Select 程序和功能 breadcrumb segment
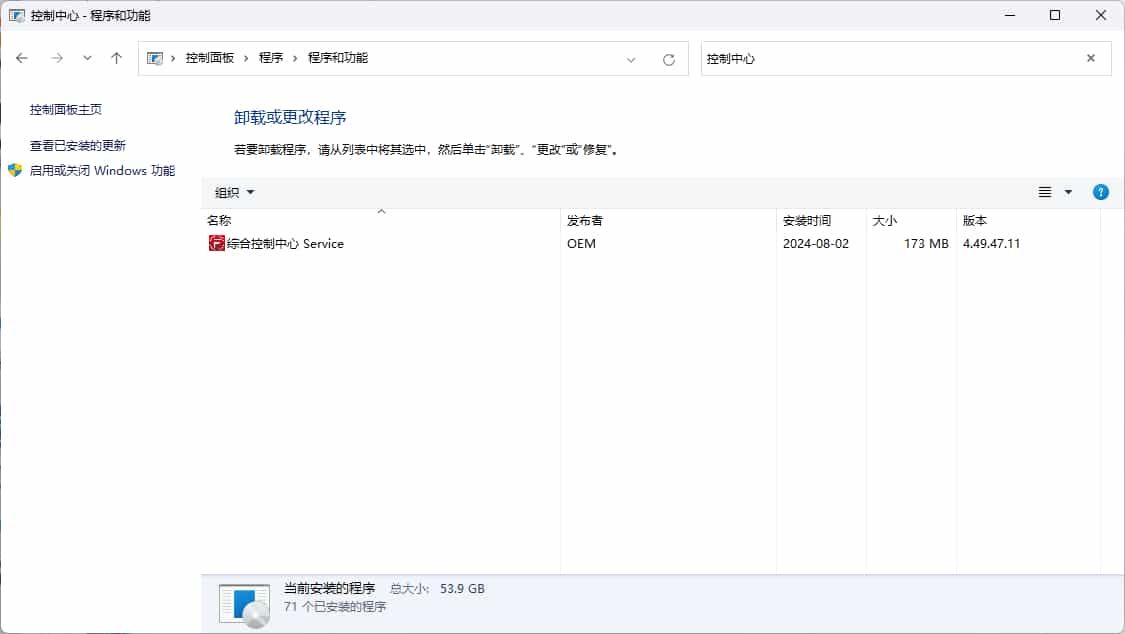Screen dimensions: 1125x634 pos(337,58)
